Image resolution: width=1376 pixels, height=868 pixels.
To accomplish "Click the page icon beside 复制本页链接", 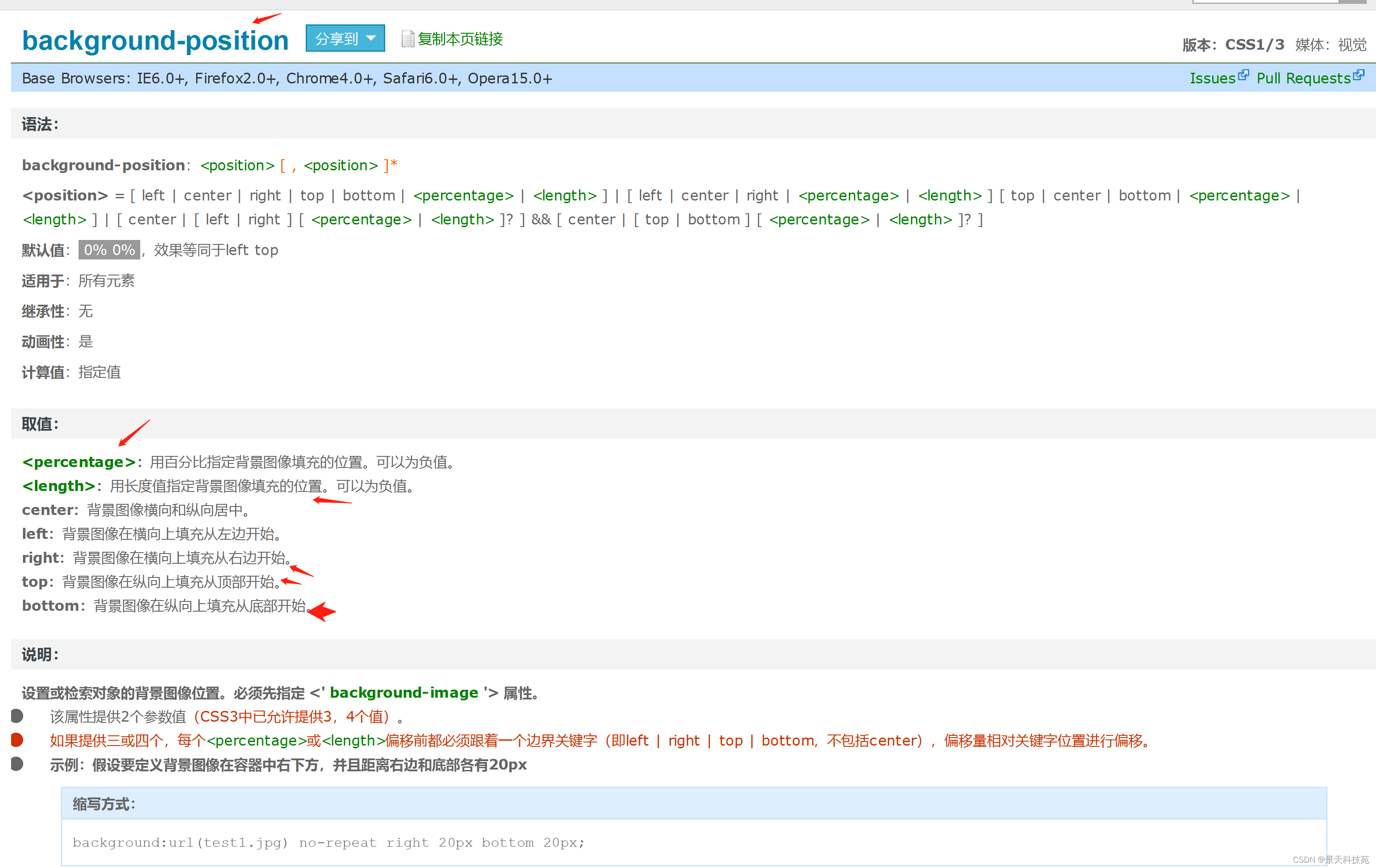I will tap(407, 38).
